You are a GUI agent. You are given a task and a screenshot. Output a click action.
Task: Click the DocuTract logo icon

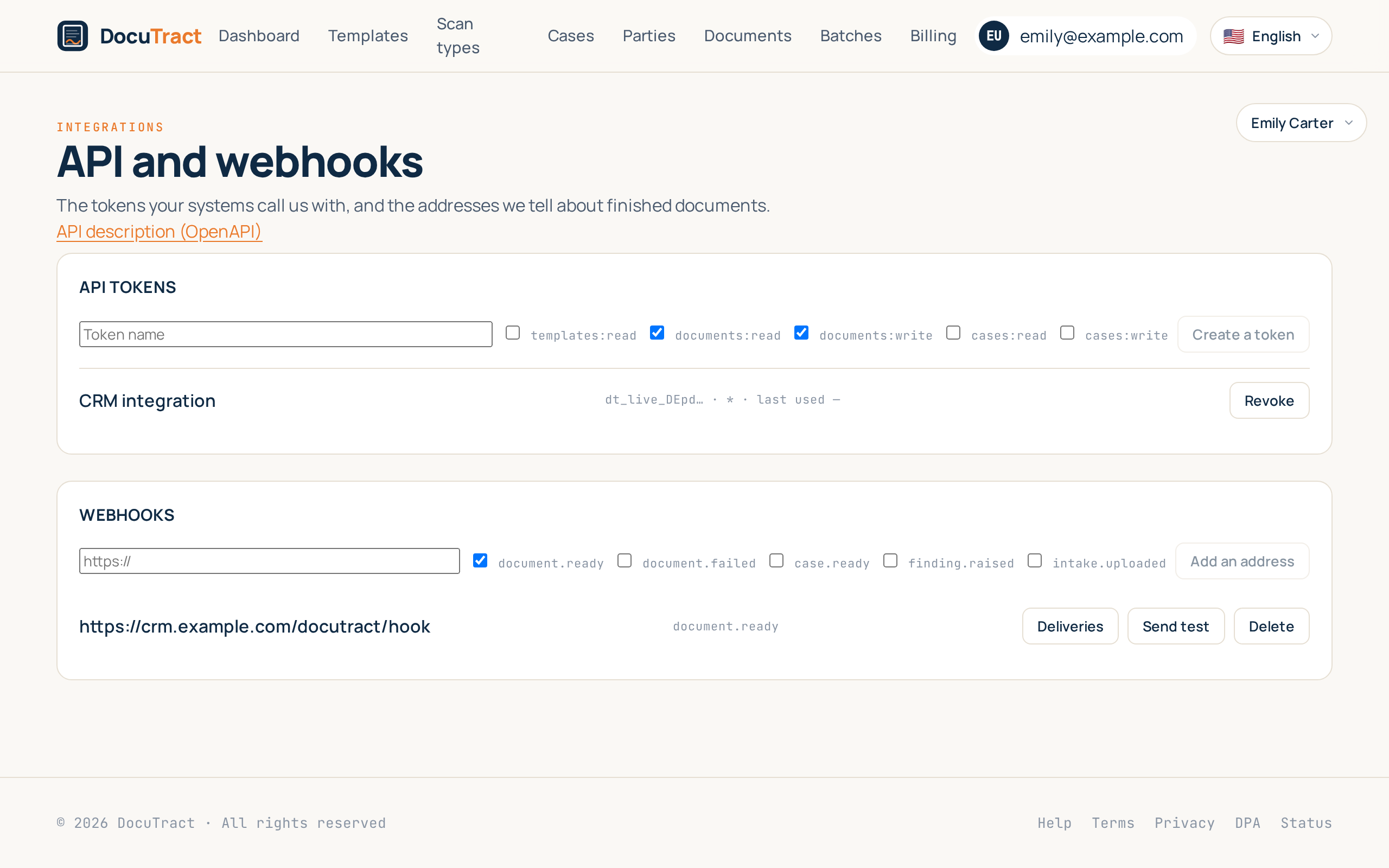(x=72, y=36)
